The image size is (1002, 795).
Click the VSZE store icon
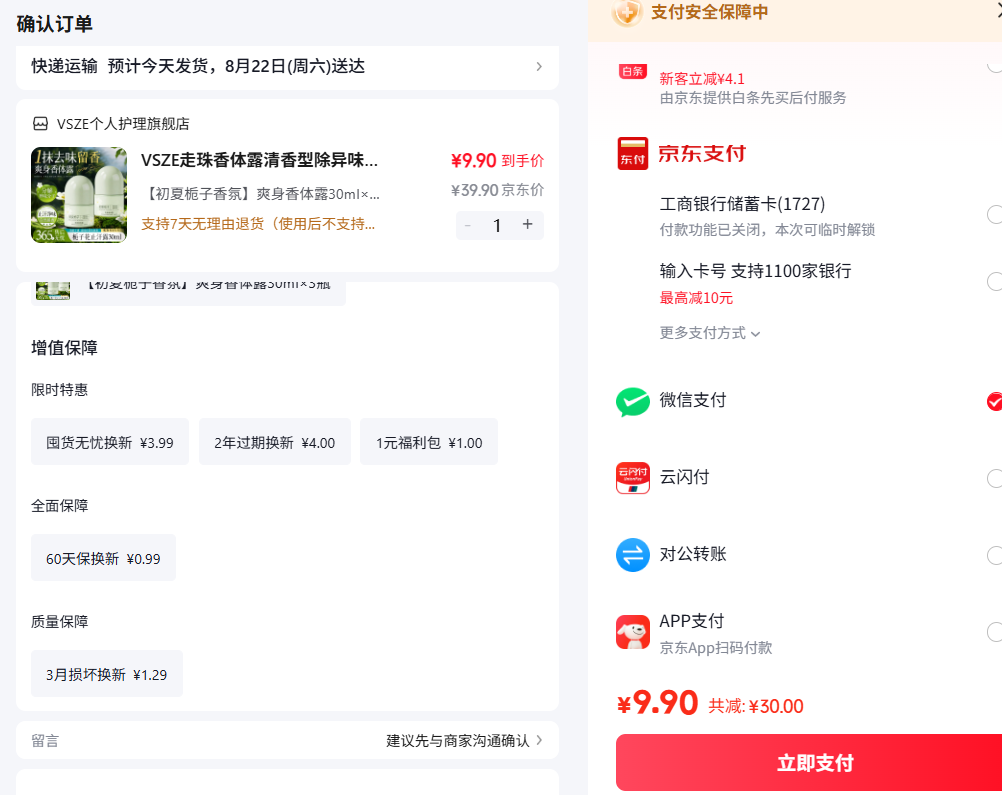(x=40, y=123)
